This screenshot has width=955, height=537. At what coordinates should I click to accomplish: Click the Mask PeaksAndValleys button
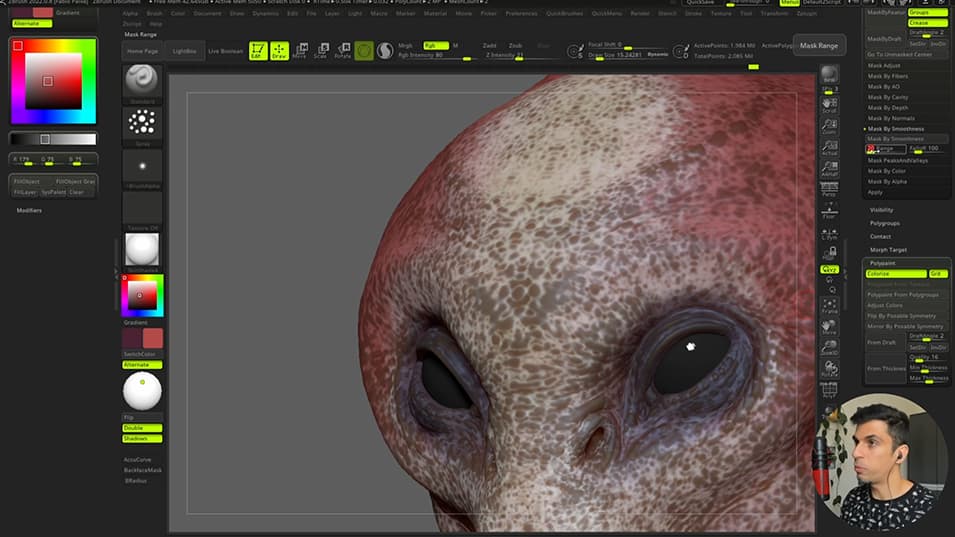898,161
